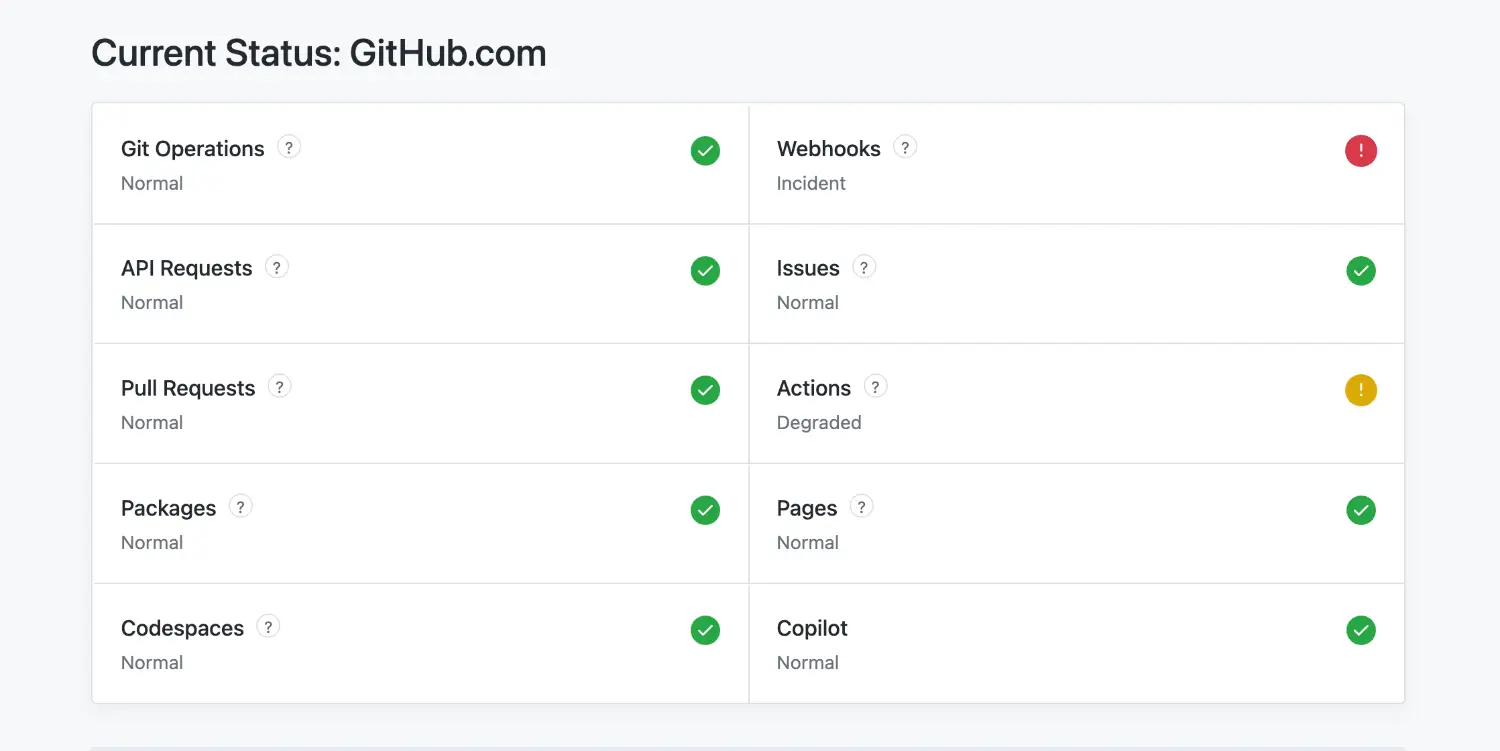Click the help icon next to Pages
1500x751 pixels.
pos(861,506)
